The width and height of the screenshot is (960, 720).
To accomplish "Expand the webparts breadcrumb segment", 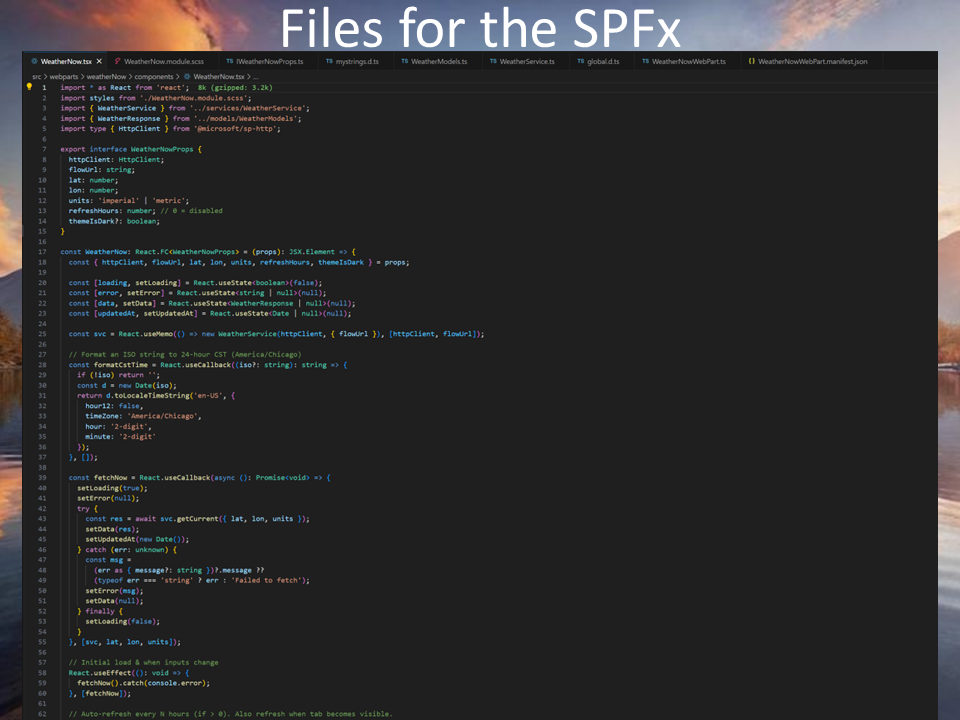I will click(64, 77).
